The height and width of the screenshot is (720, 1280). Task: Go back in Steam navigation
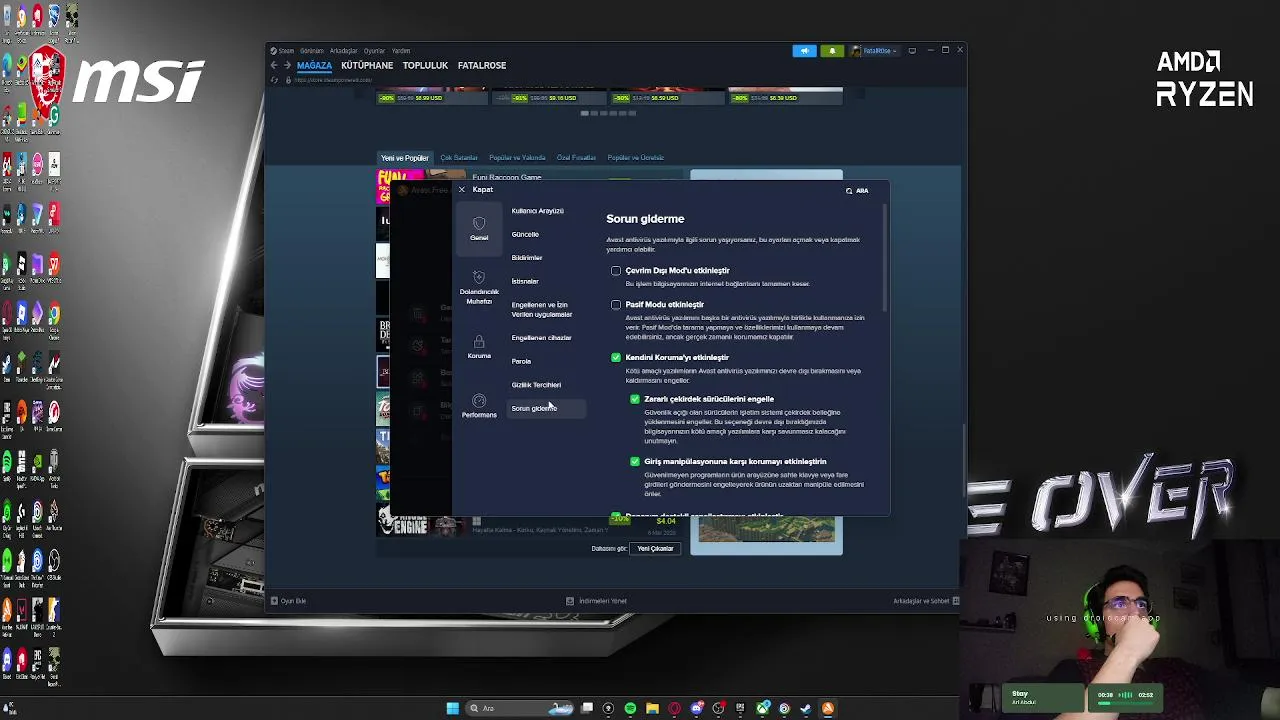pyautogui.click(x=274, y=65)
